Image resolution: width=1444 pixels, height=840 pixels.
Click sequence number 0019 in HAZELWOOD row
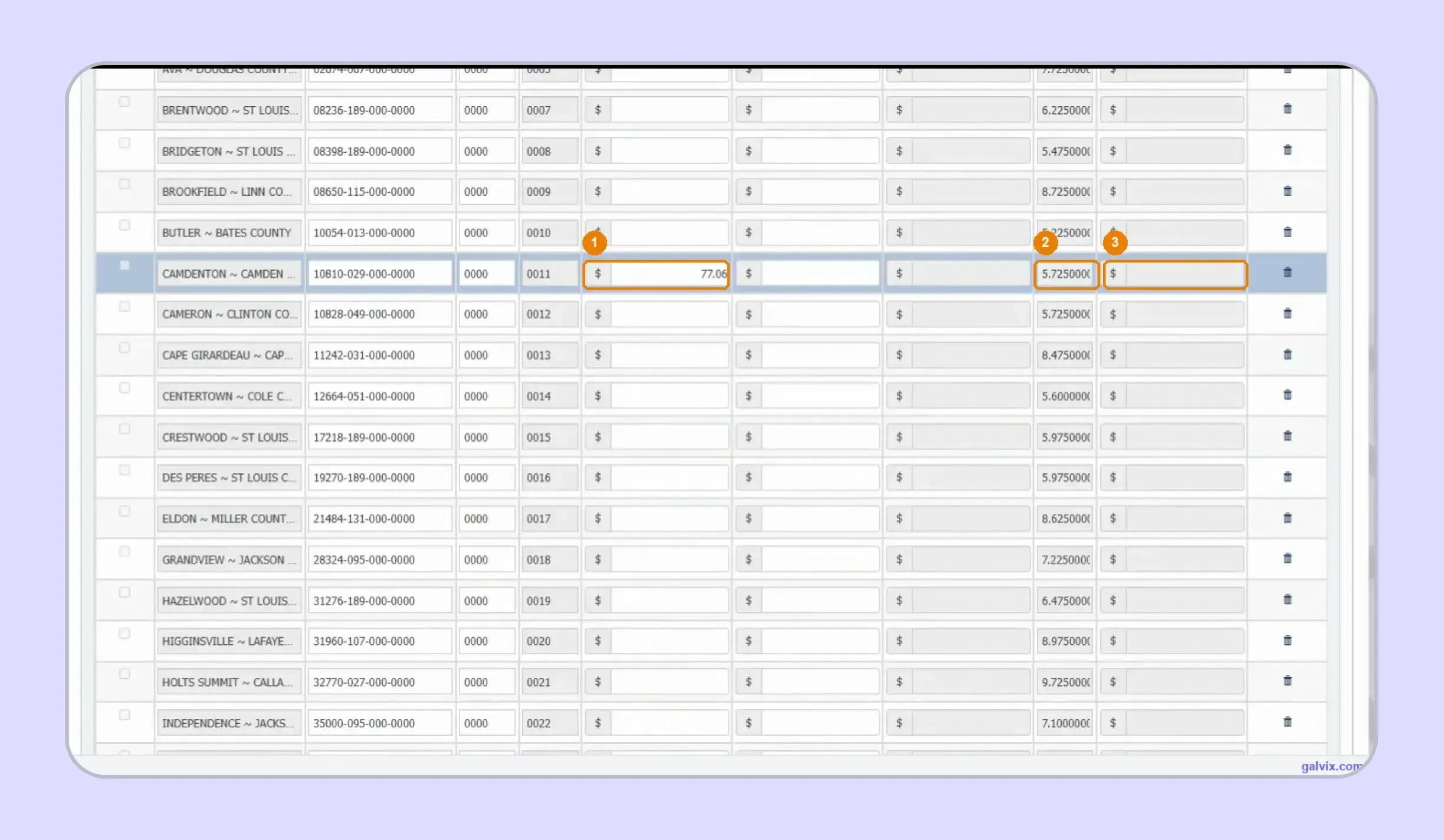(x=550, y=601)
